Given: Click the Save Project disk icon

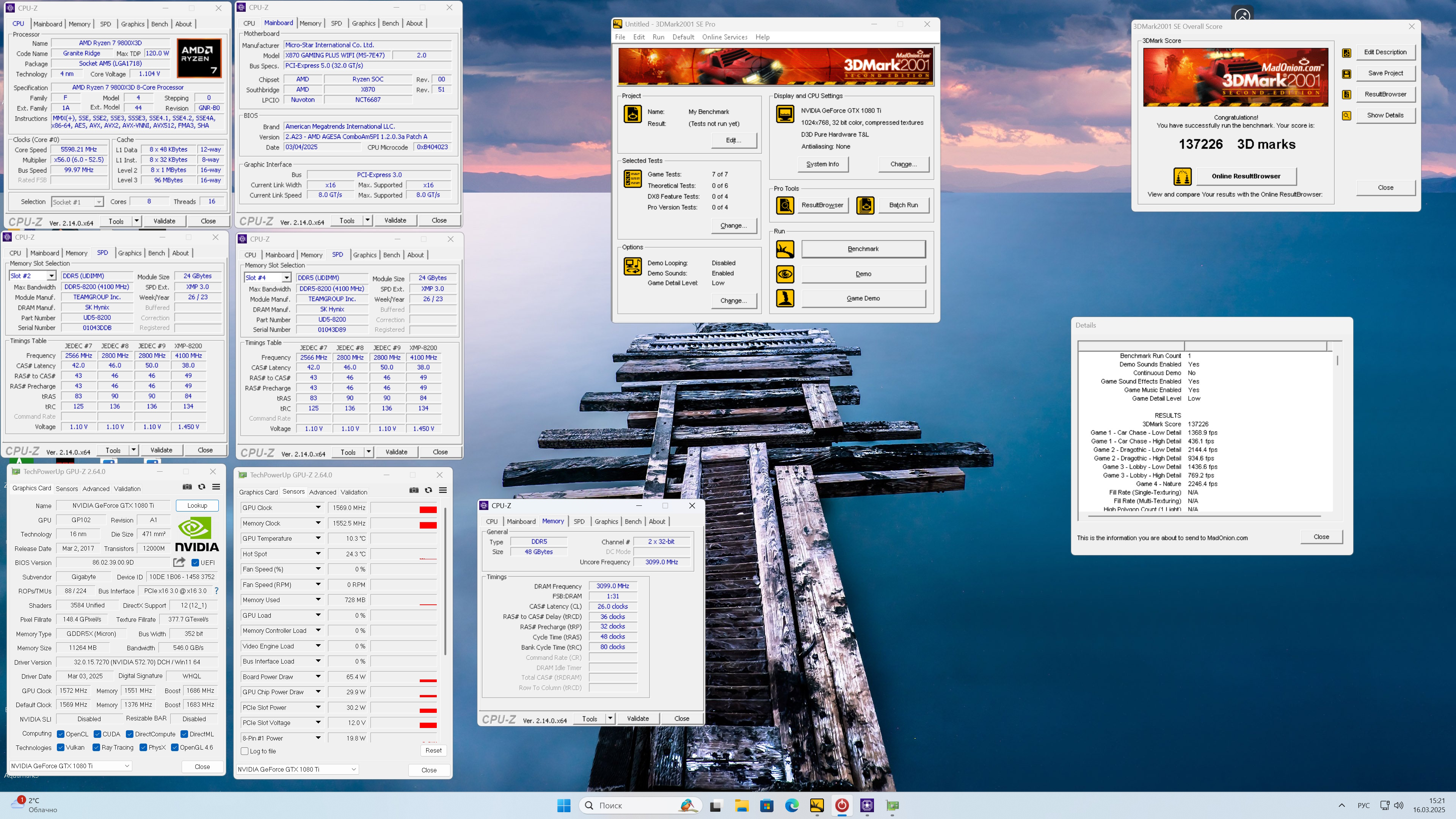Looking at the screenshot, I should tap(1346, 74).
